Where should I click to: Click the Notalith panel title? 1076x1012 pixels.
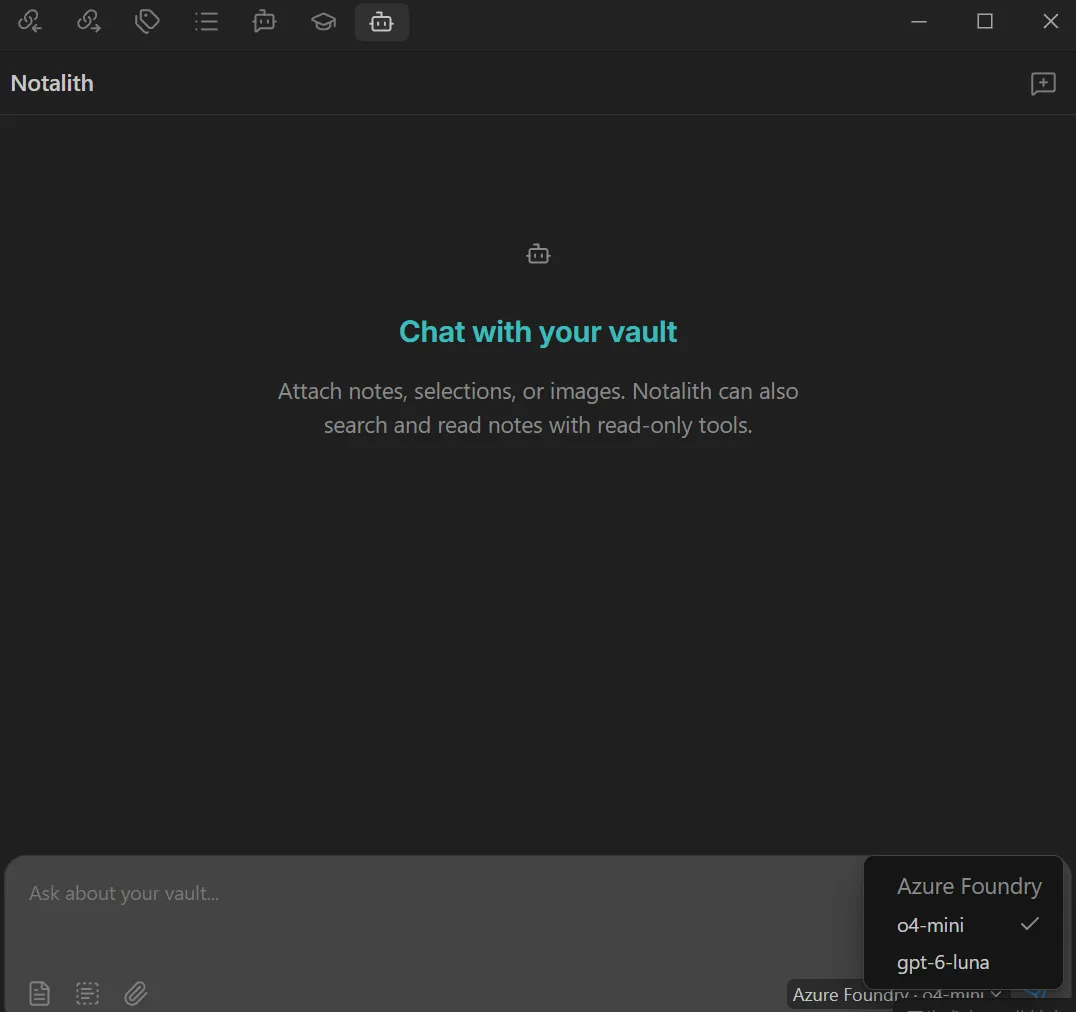[52, 83]
